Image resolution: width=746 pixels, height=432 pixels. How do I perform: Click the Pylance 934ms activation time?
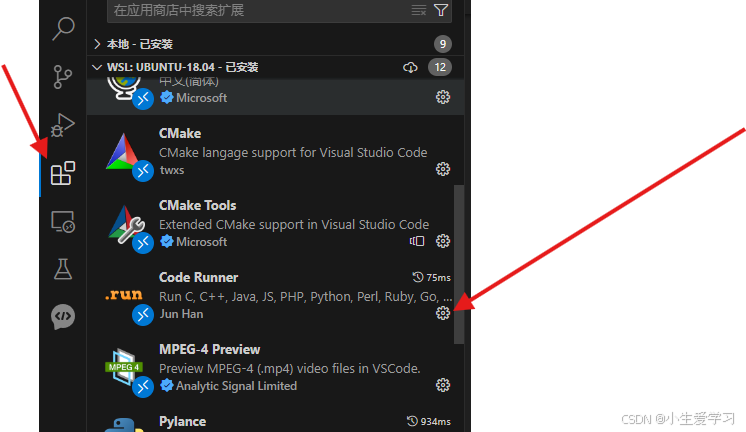point(429,422)
